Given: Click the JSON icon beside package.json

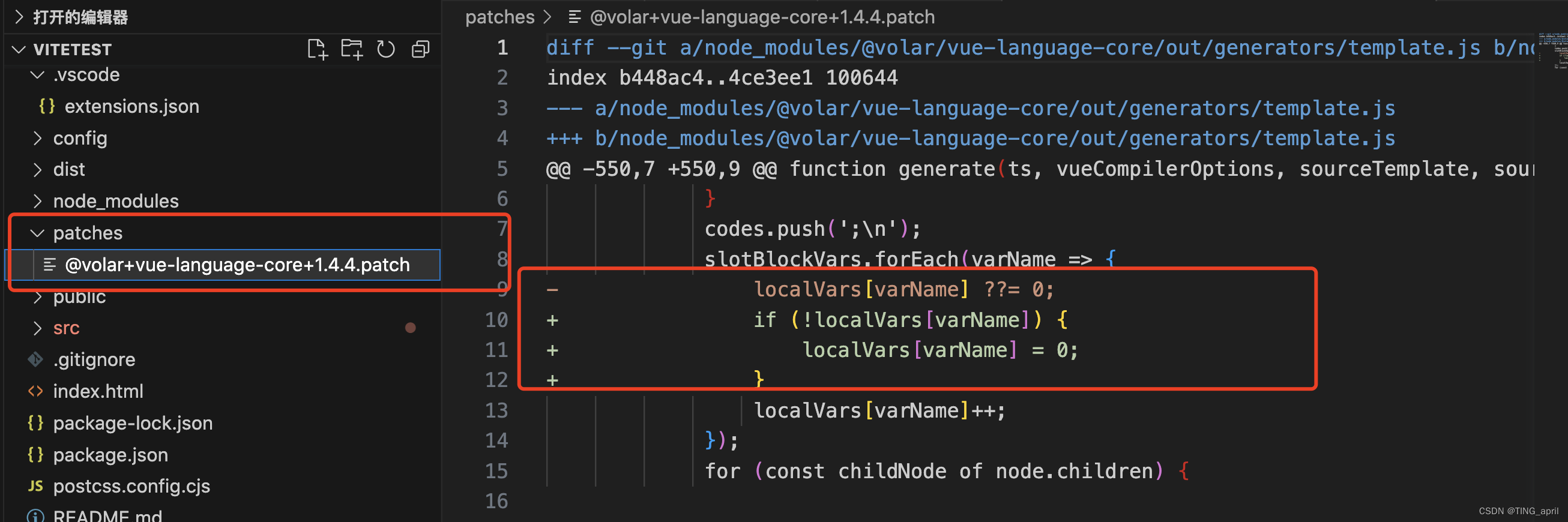Looking at the screenshot, I should (x=35, y=454).
